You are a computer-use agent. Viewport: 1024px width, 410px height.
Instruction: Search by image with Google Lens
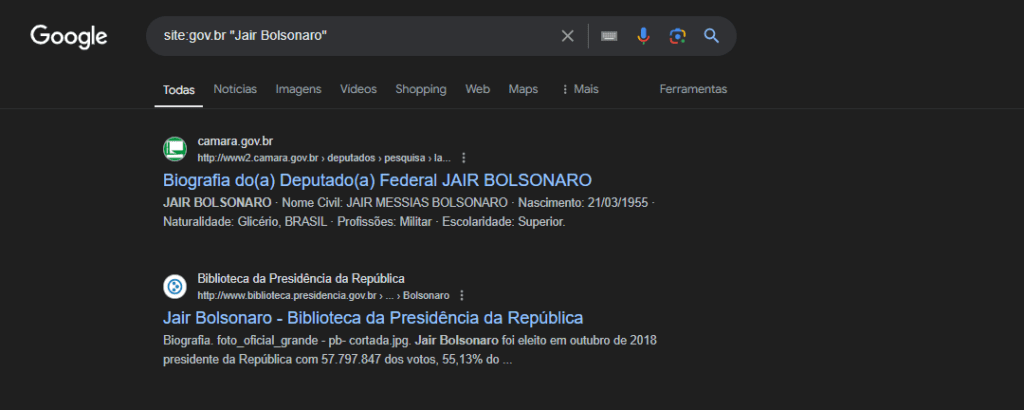tap(677, 36)
